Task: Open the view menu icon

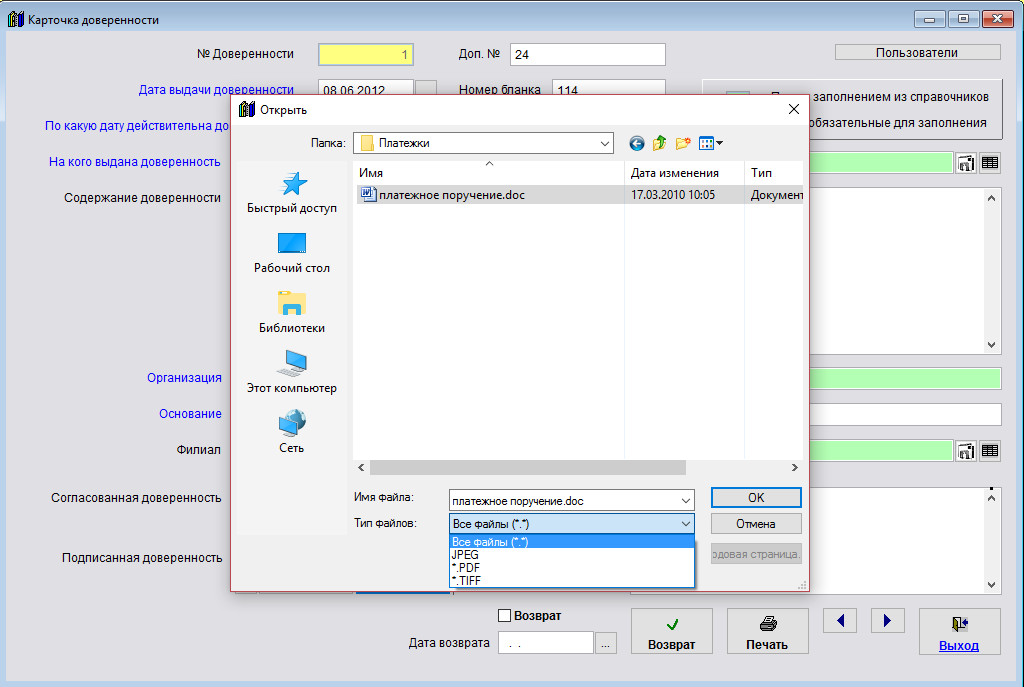Action: point(710,143)
